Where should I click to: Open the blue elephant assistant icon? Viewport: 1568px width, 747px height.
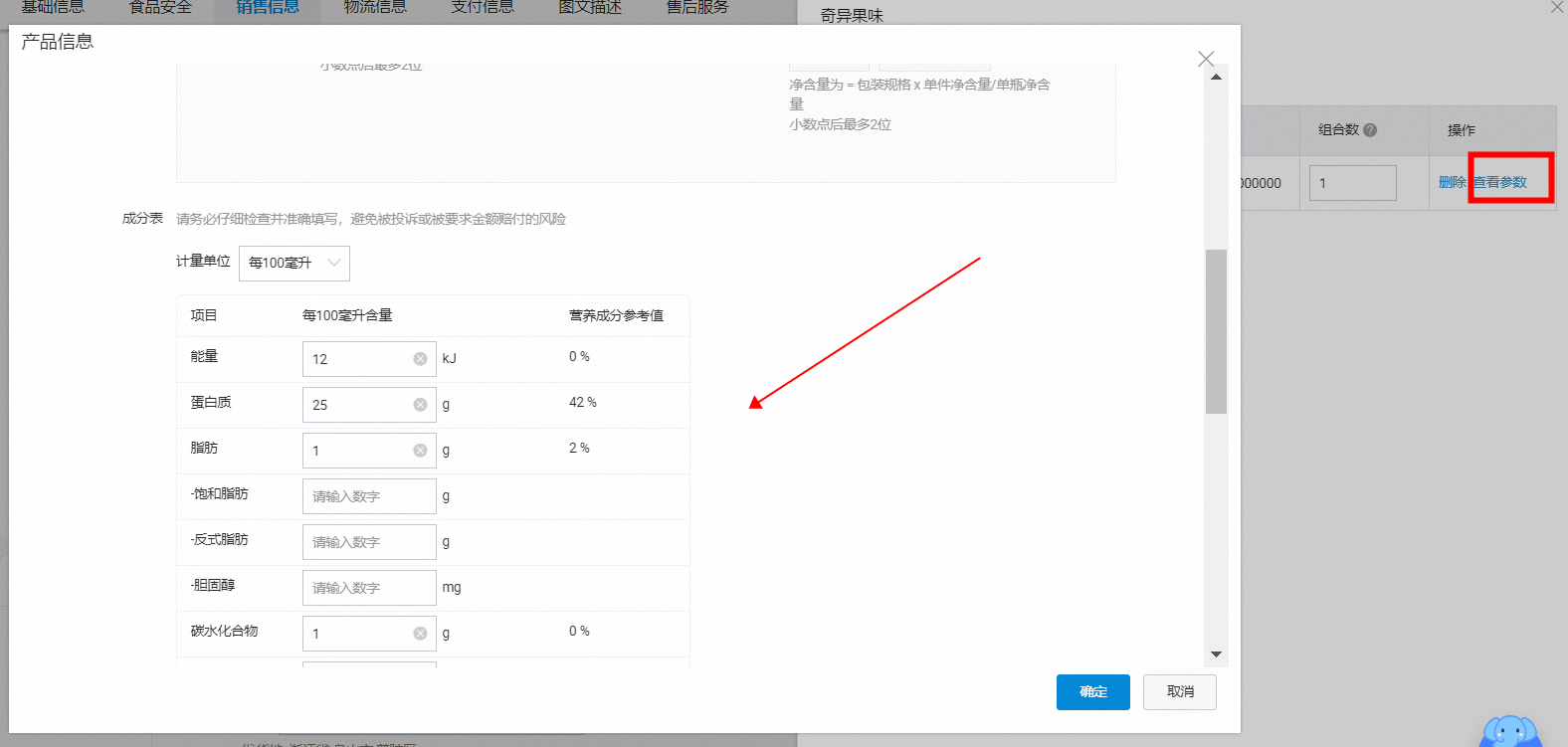(1510, 732)
